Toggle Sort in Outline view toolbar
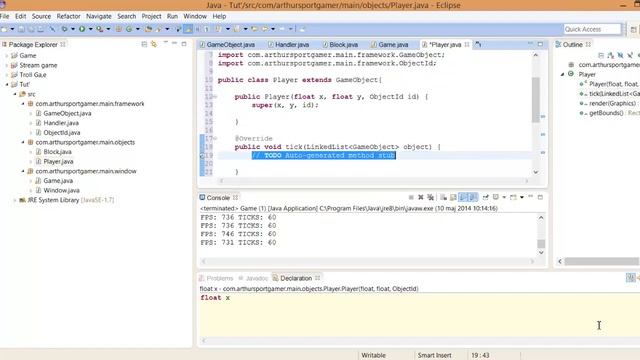The height and width of the screenshot is (360, 640). (611, 56)
